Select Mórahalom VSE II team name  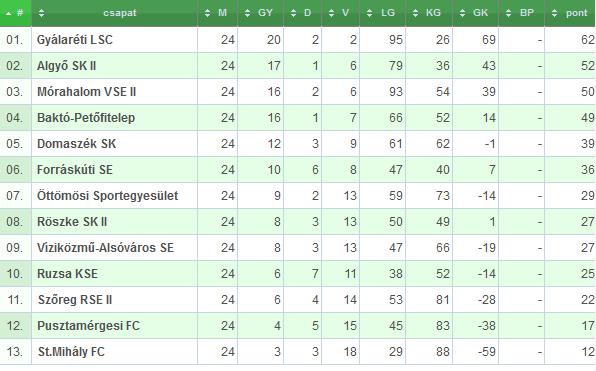coord(86,92)
